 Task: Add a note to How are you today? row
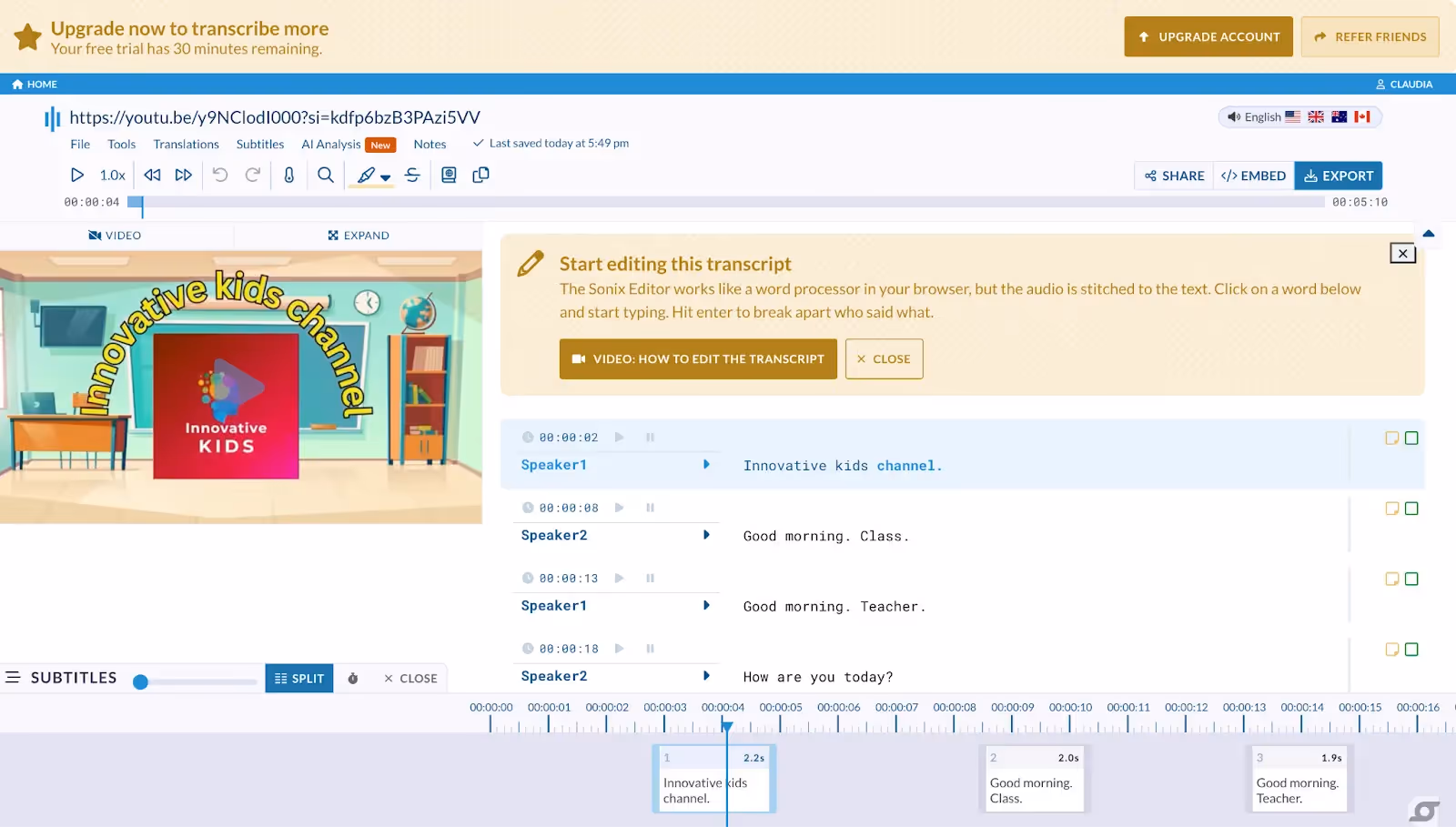[x=1391, y=650]
